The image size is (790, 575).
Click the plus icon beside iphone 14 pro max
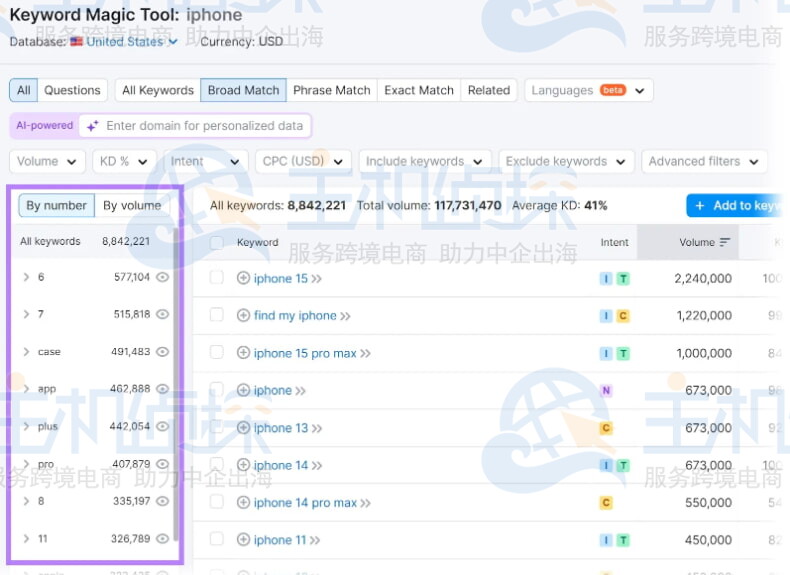click(x=243, y=503)
